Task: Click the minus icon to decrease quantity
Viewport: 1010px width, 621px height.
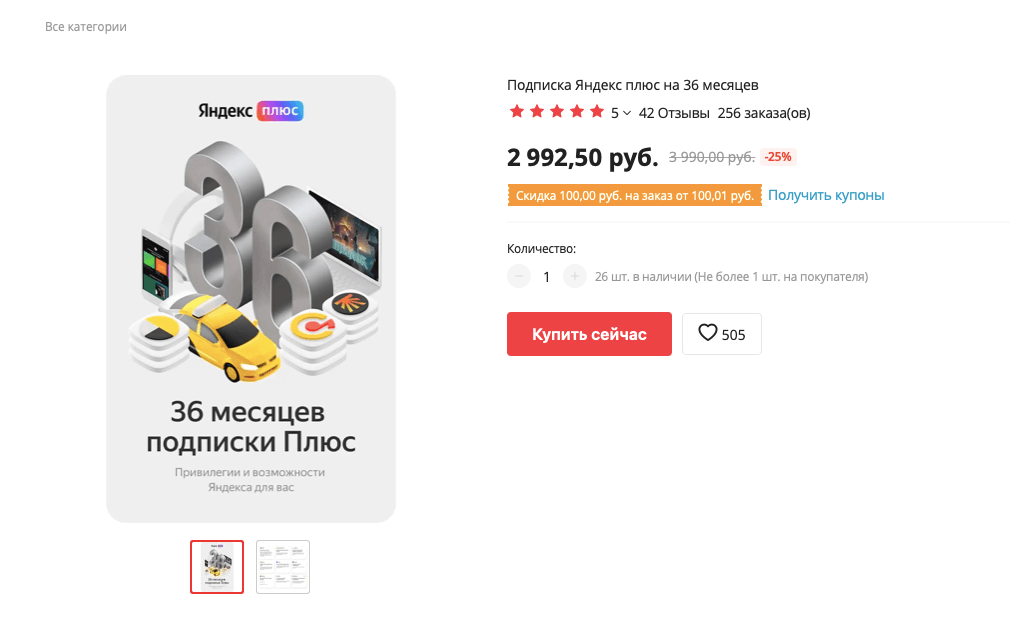Action: (518, 276)
